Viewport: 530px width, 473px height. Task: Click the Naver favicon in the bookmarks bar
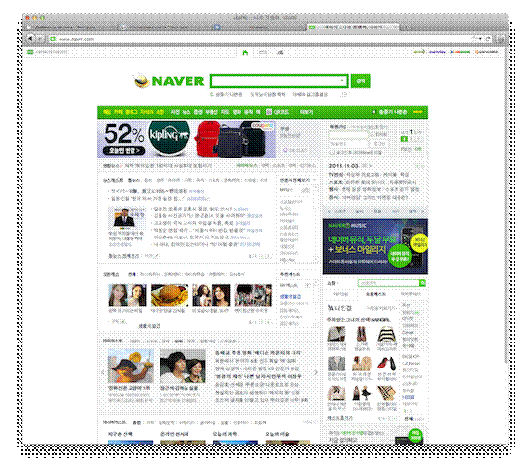[30, 52]
